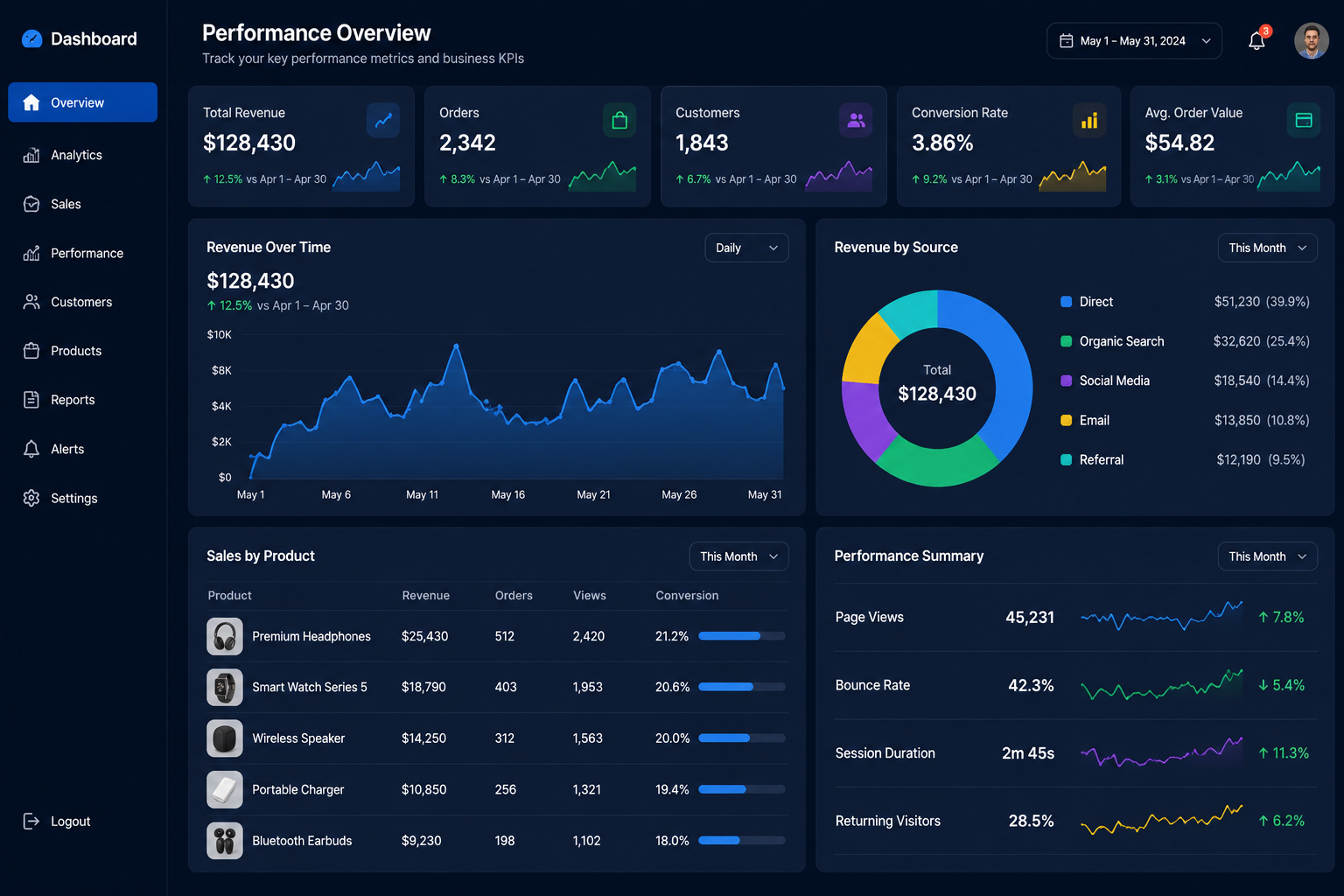Click the Dashboard logo icon

(x=31, y=38)
